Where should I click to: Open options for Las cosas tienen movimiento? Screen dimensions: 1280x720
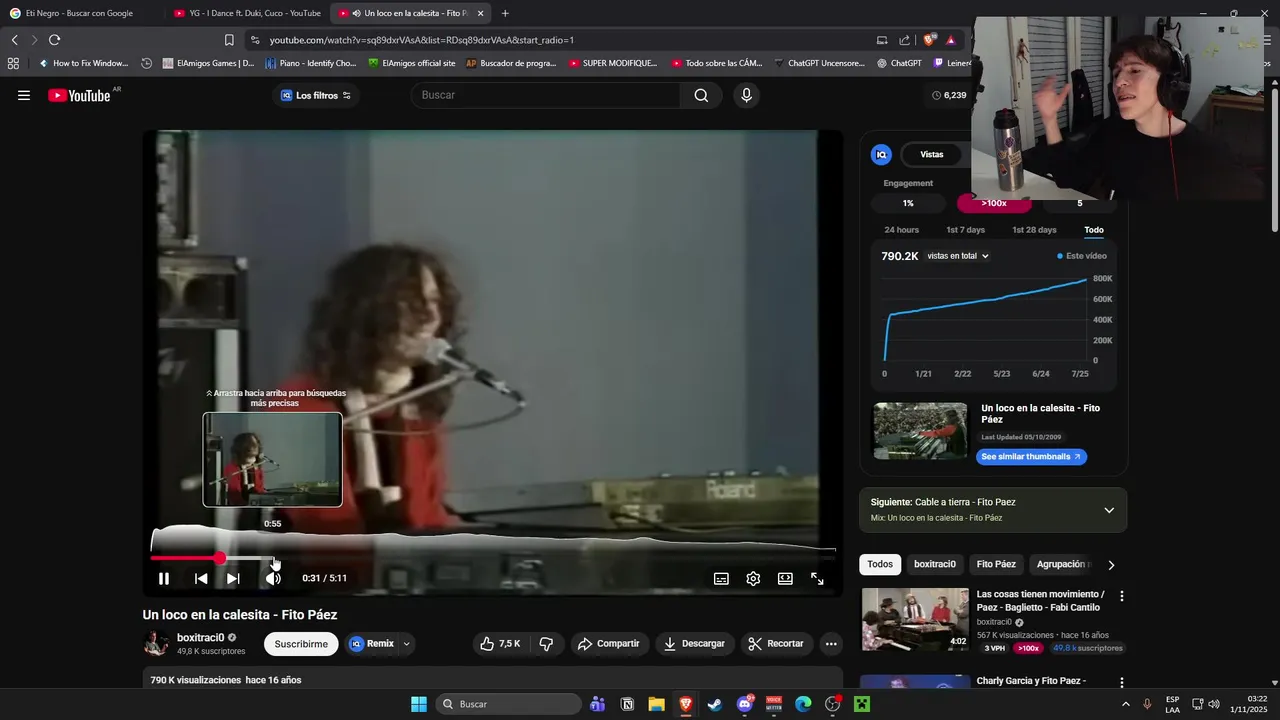[1121, 596]
